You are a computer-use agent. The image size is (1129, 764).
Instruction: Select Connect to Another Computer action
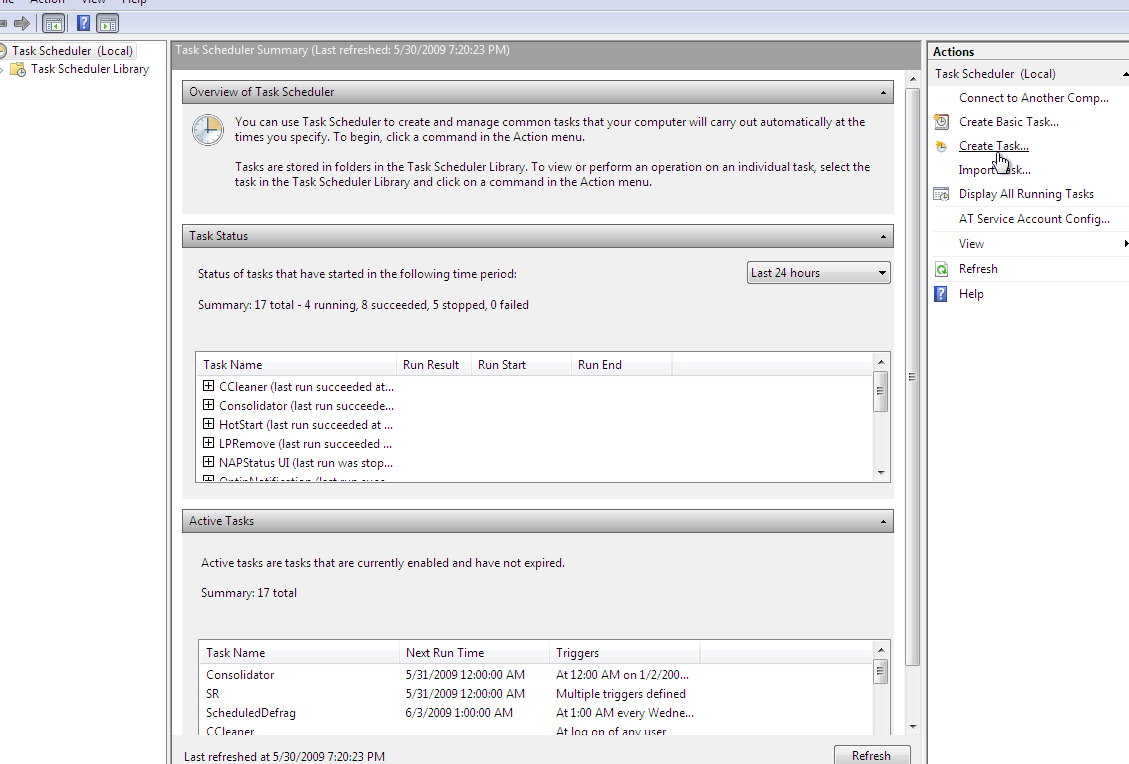coord(1033,98)
